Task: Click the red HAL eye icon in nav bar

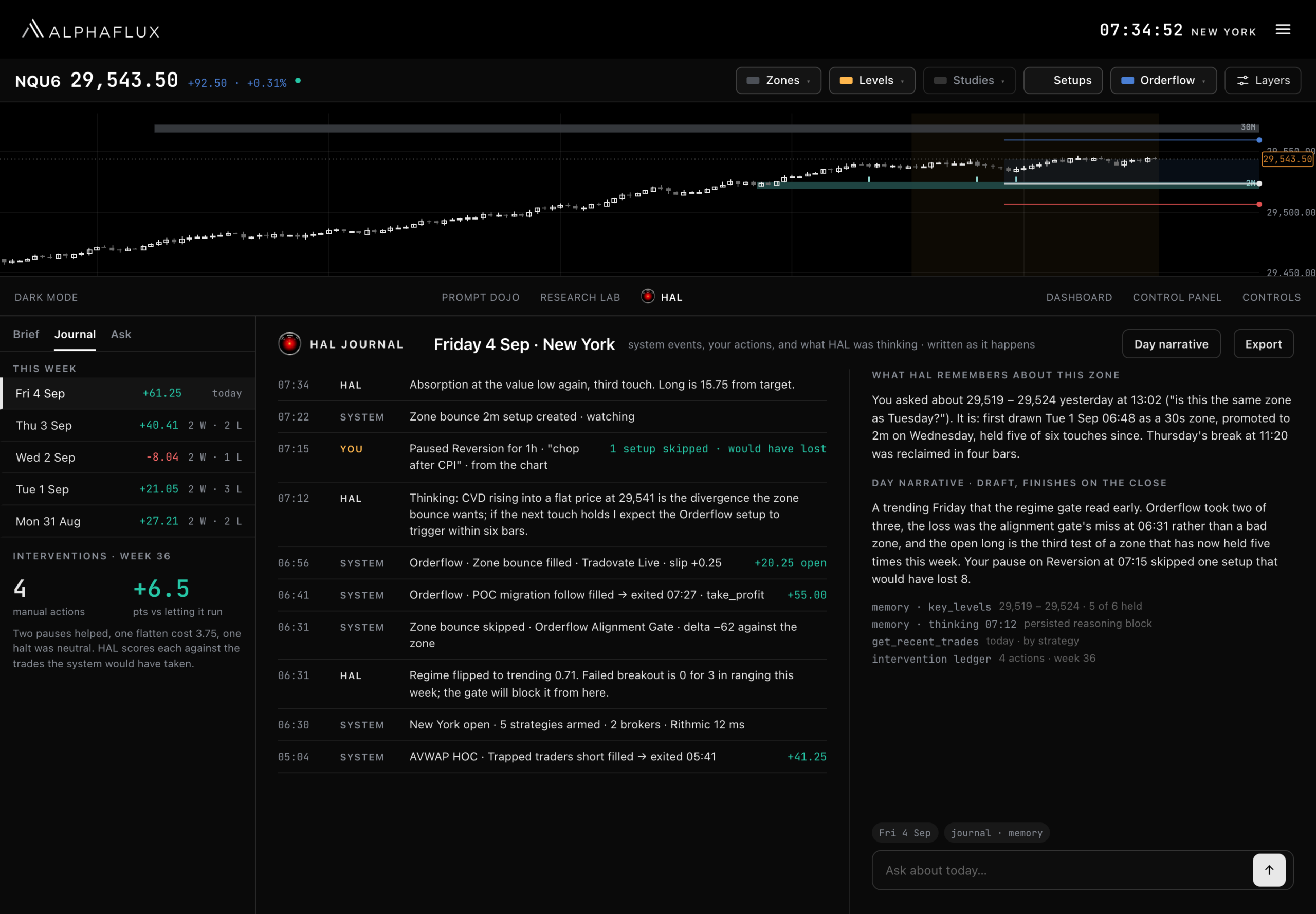Action: point(648,296)
